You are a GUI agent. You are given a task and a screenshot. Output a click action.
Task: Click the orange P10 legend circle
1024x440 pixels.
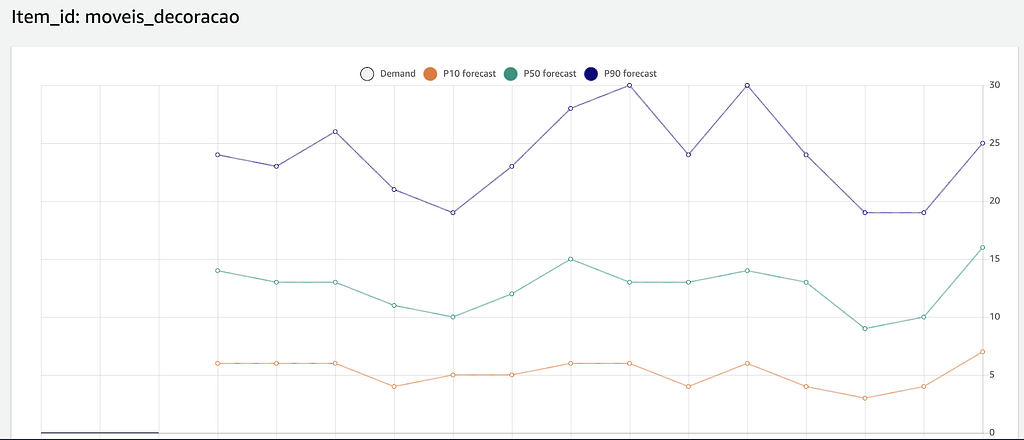[430, 74]
